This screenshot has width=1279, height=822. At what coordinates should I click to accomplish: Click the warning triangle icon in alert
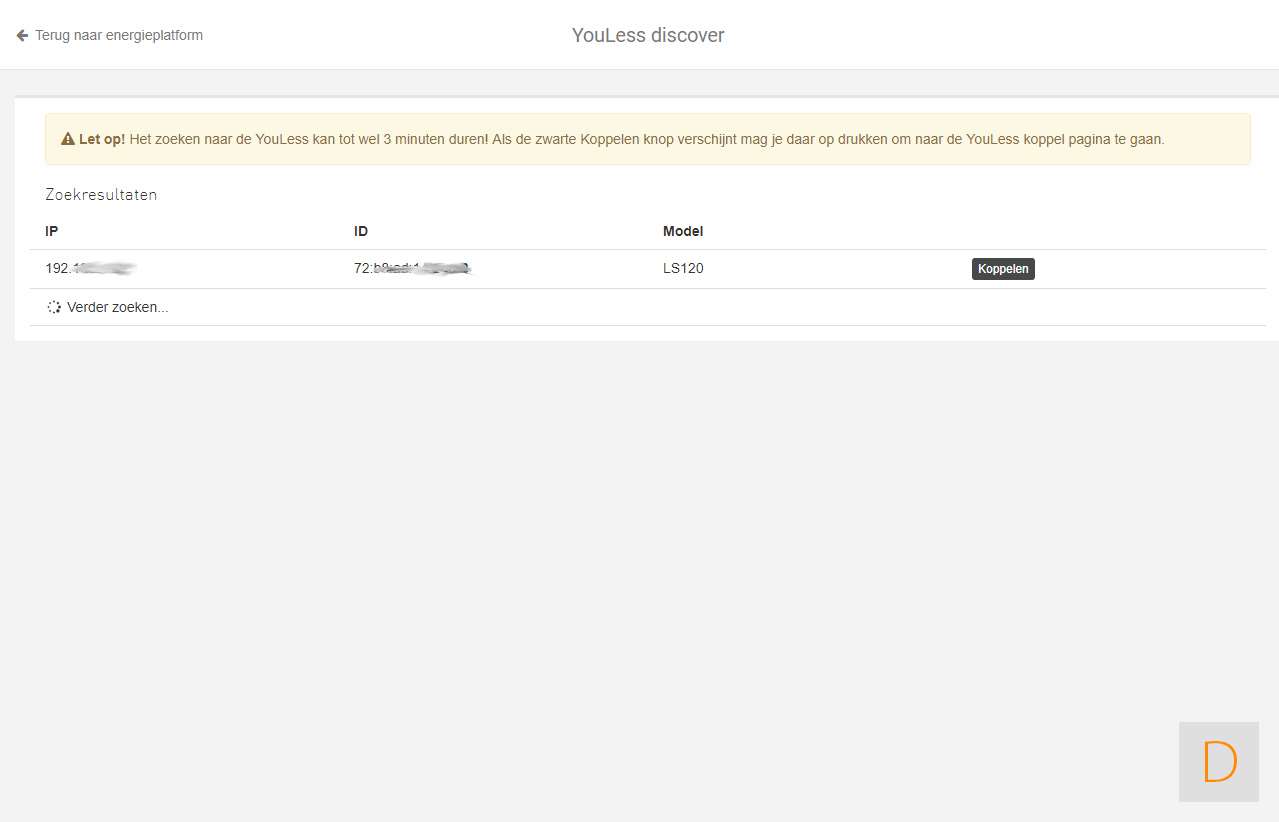click(68, 139)
